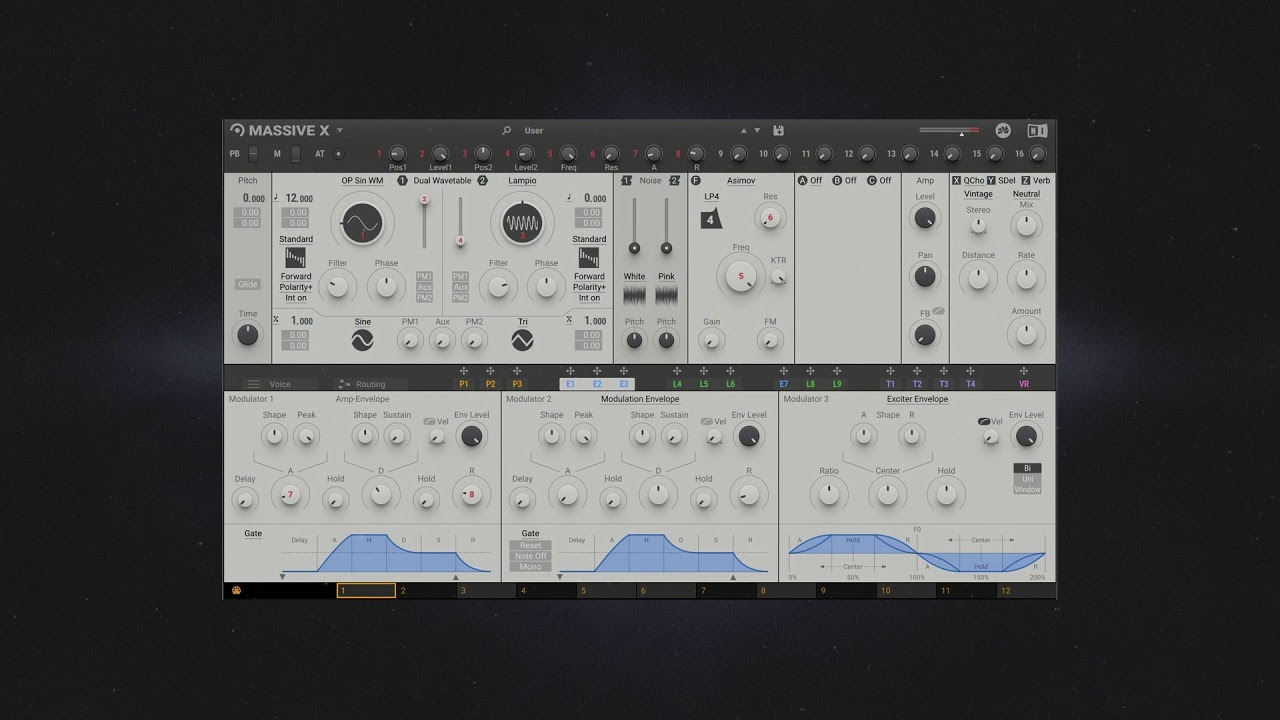Viewport: 1280px width, 720px height.
Task: Toggle oscillator 1 PM1 routing button
Action: [425, 276]
